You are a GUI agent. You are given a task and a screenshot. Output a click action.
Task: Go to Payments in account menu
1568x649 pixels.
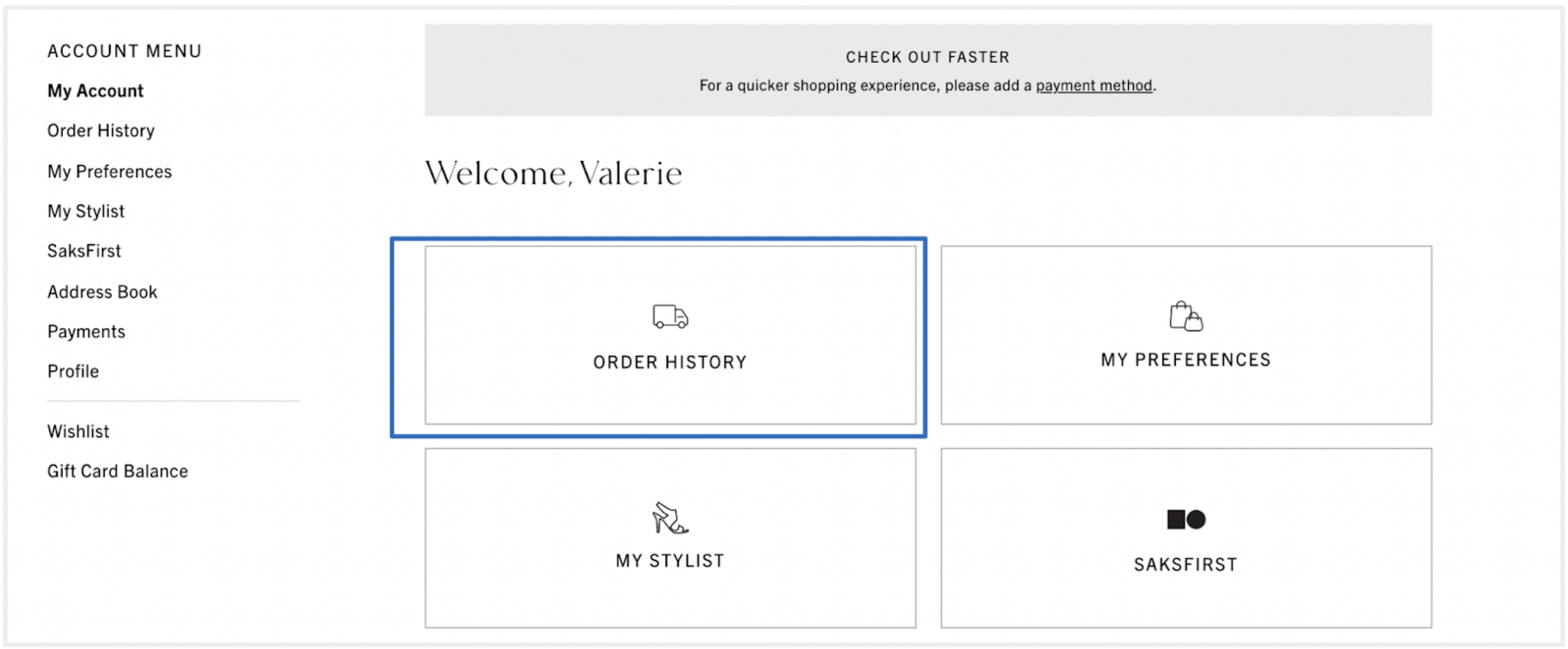86,332
